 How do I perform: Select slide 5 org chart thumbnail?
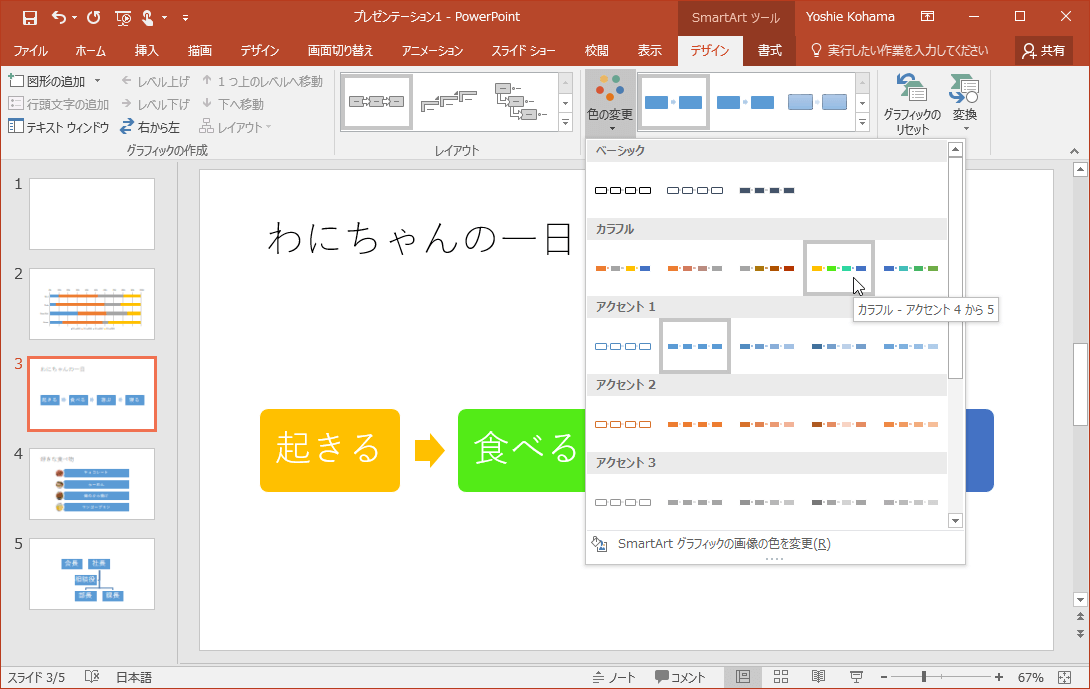pos(92,574)
